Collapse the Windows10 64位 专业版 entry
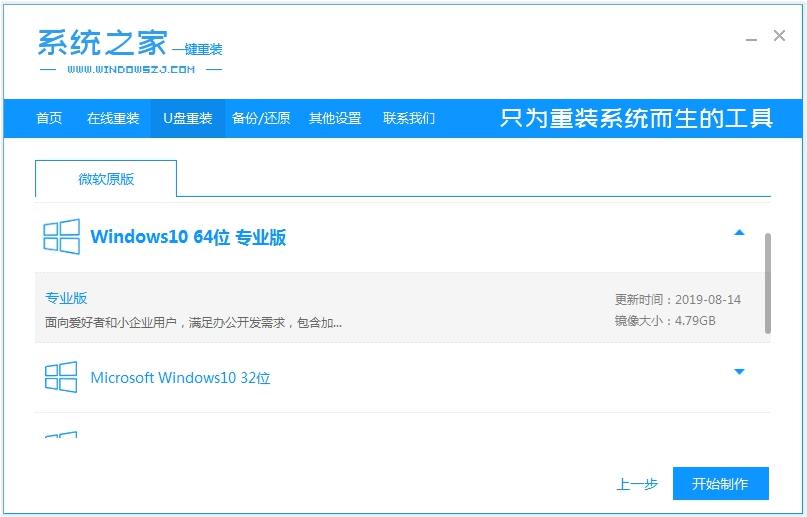The height and width of the screenshot is (517, 807). click(x=739, y=233)
